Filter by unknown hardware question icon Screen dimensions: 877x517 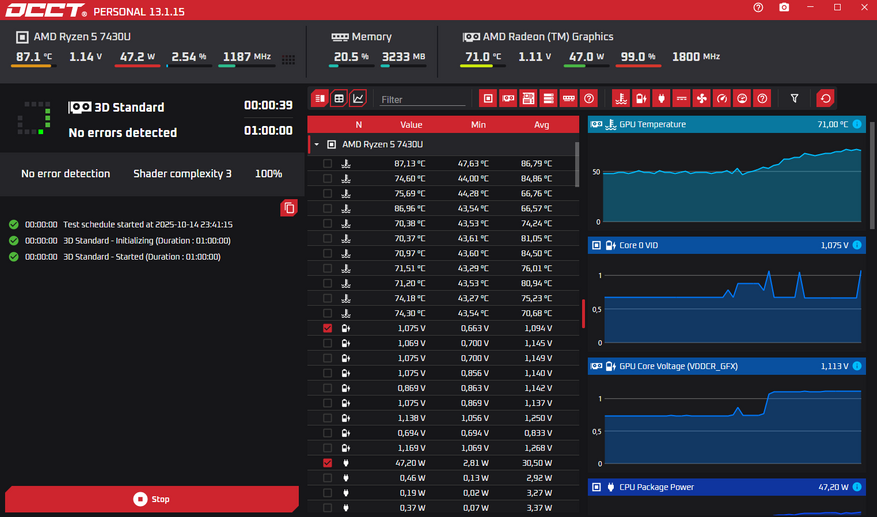(x=588, y=98)
